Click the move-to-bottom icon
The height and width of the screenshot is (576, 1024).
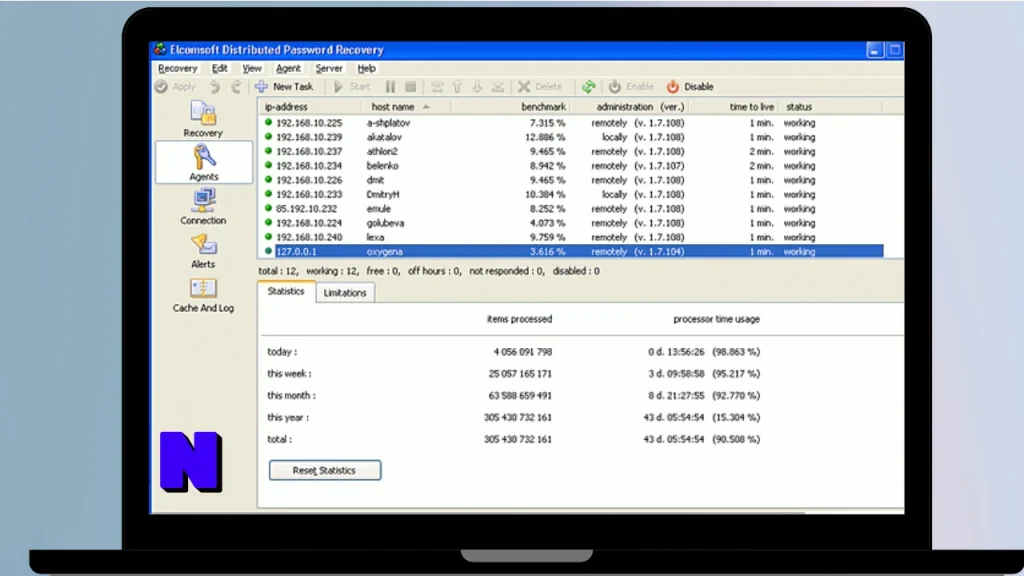tap(498, 86)
